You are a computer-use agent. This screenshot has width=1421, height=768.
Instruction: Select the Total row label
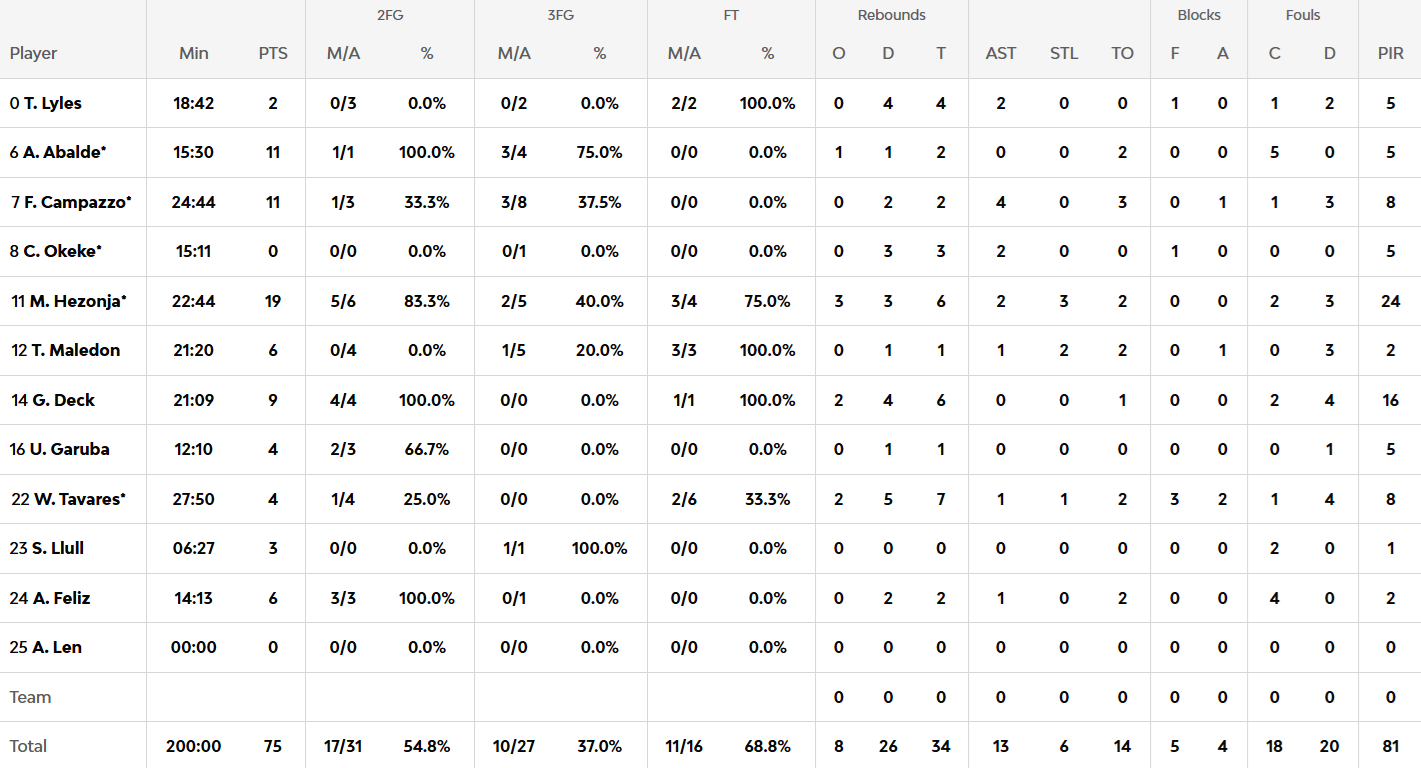29,746
